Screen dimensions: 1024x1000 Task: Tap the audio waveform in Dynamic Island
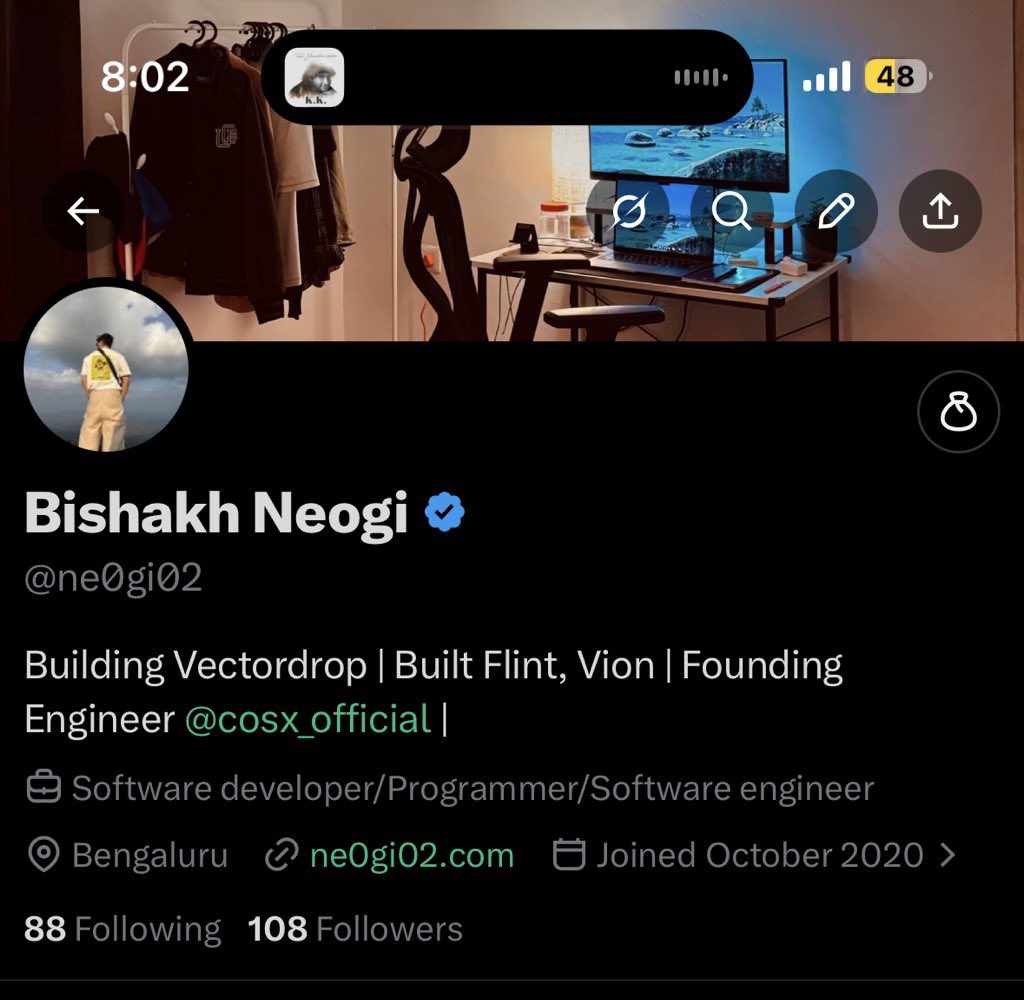point(701,78)
